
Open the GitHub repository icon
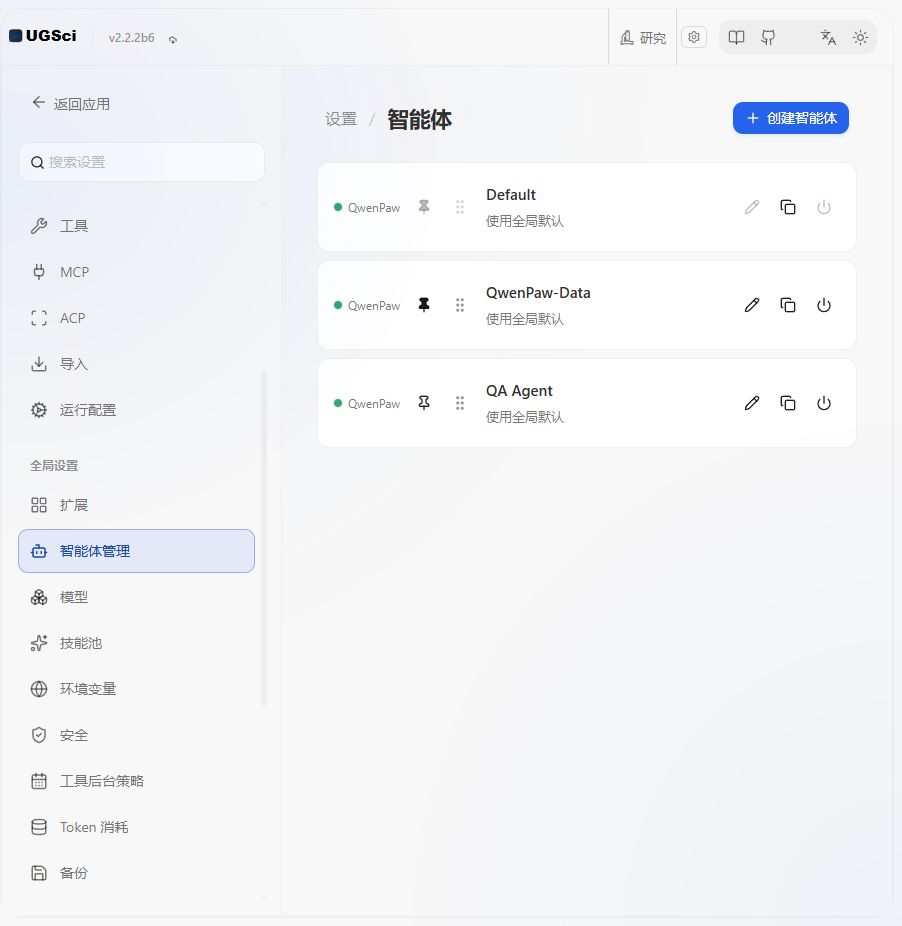pos(768,38)
